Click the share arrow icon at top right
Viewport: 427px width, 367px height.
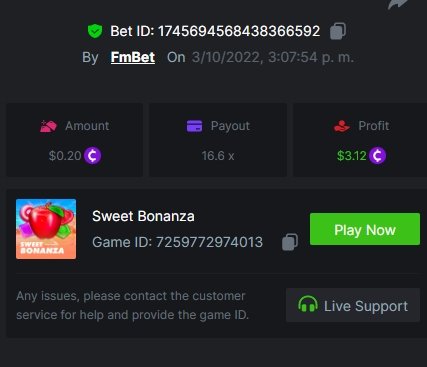point(398,4)
